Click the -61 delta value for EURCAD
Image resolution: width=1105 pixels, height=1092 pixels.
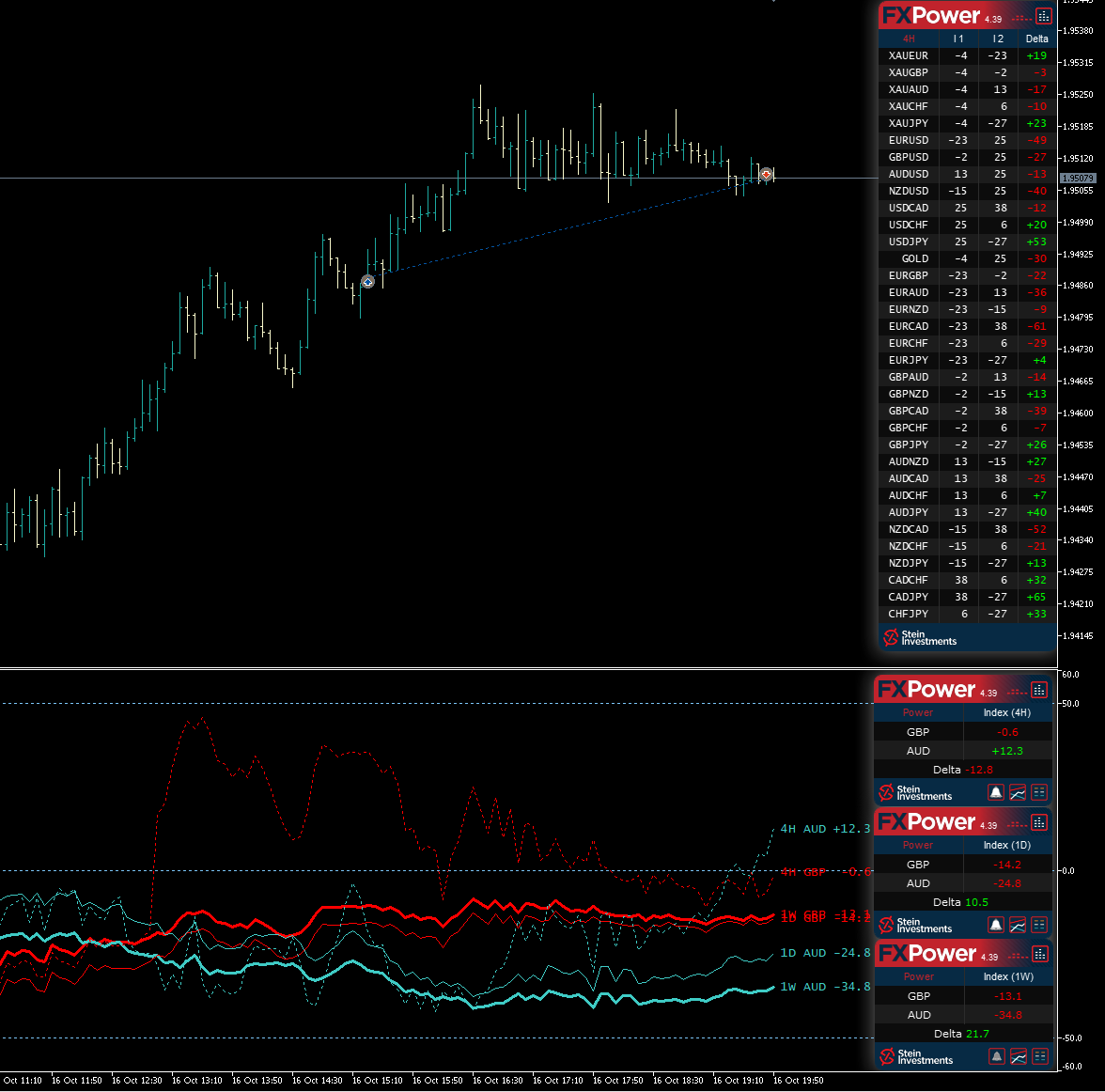1036,326
